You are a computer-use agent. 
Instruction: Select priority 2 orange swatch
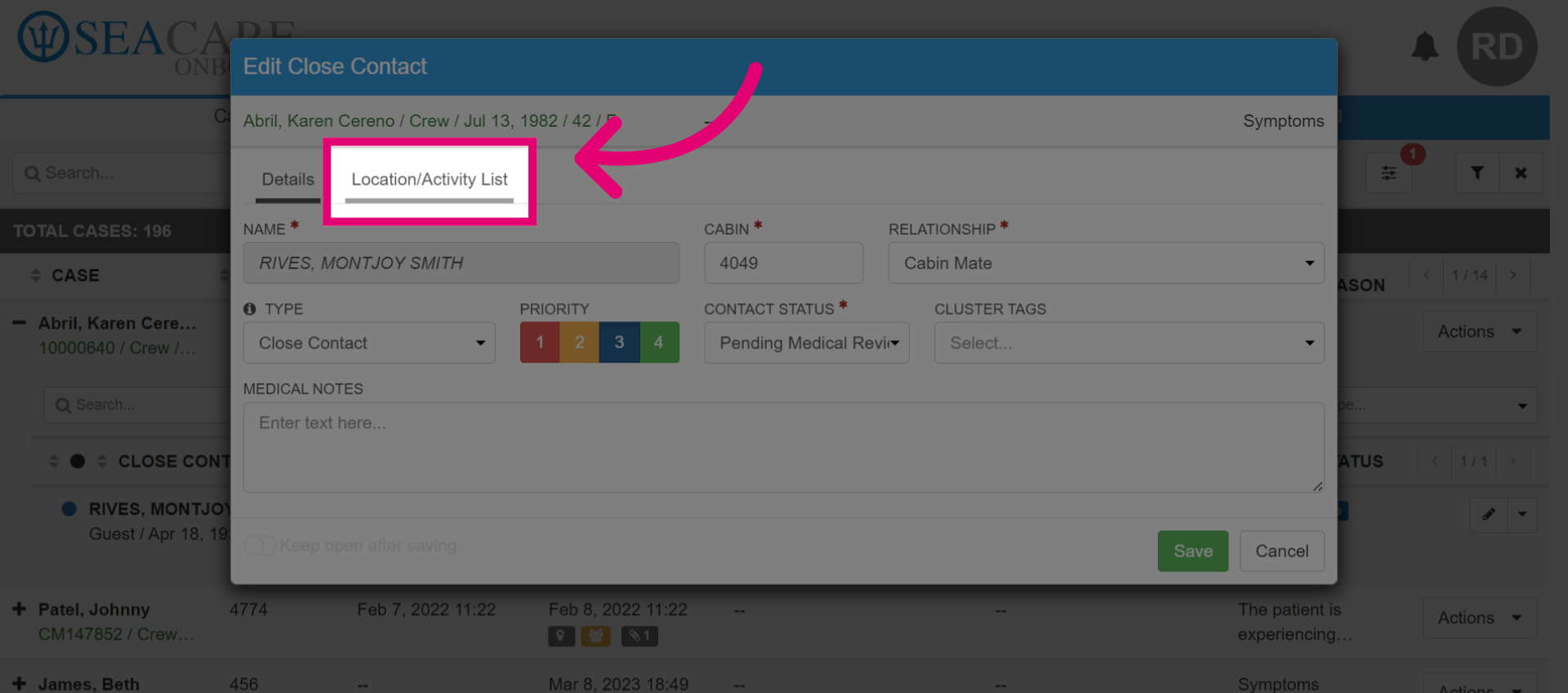click(x=580, y=342)
